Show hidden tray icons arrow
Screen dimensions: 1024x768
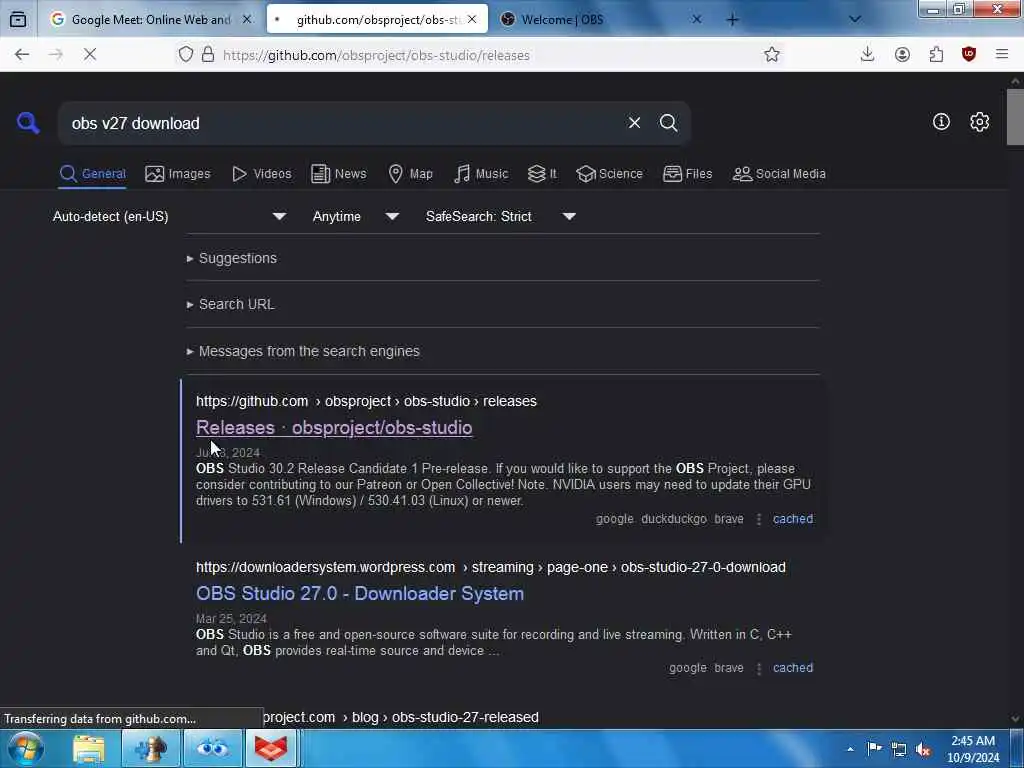(850, 748)
